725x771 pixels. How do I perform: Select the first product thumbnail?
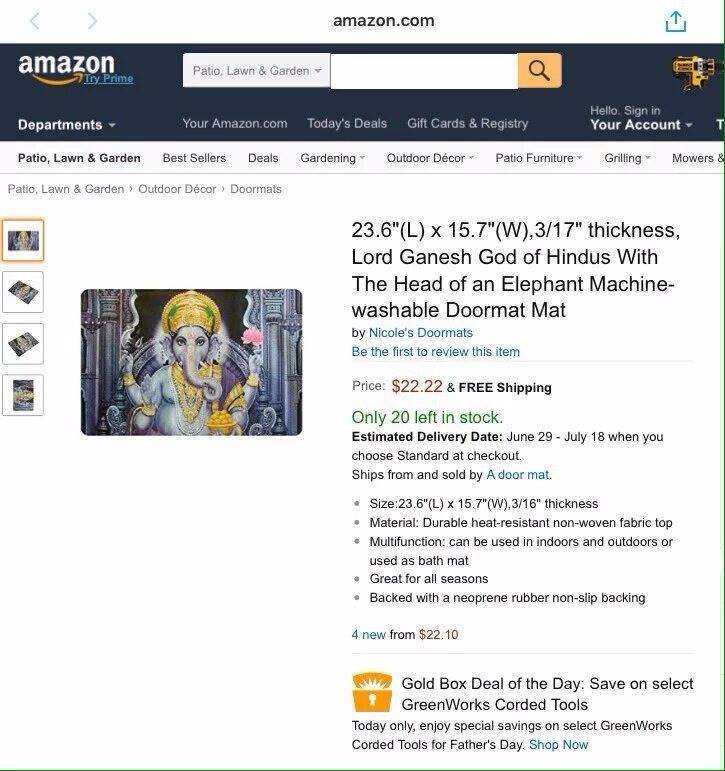click(x=23, y=240)
